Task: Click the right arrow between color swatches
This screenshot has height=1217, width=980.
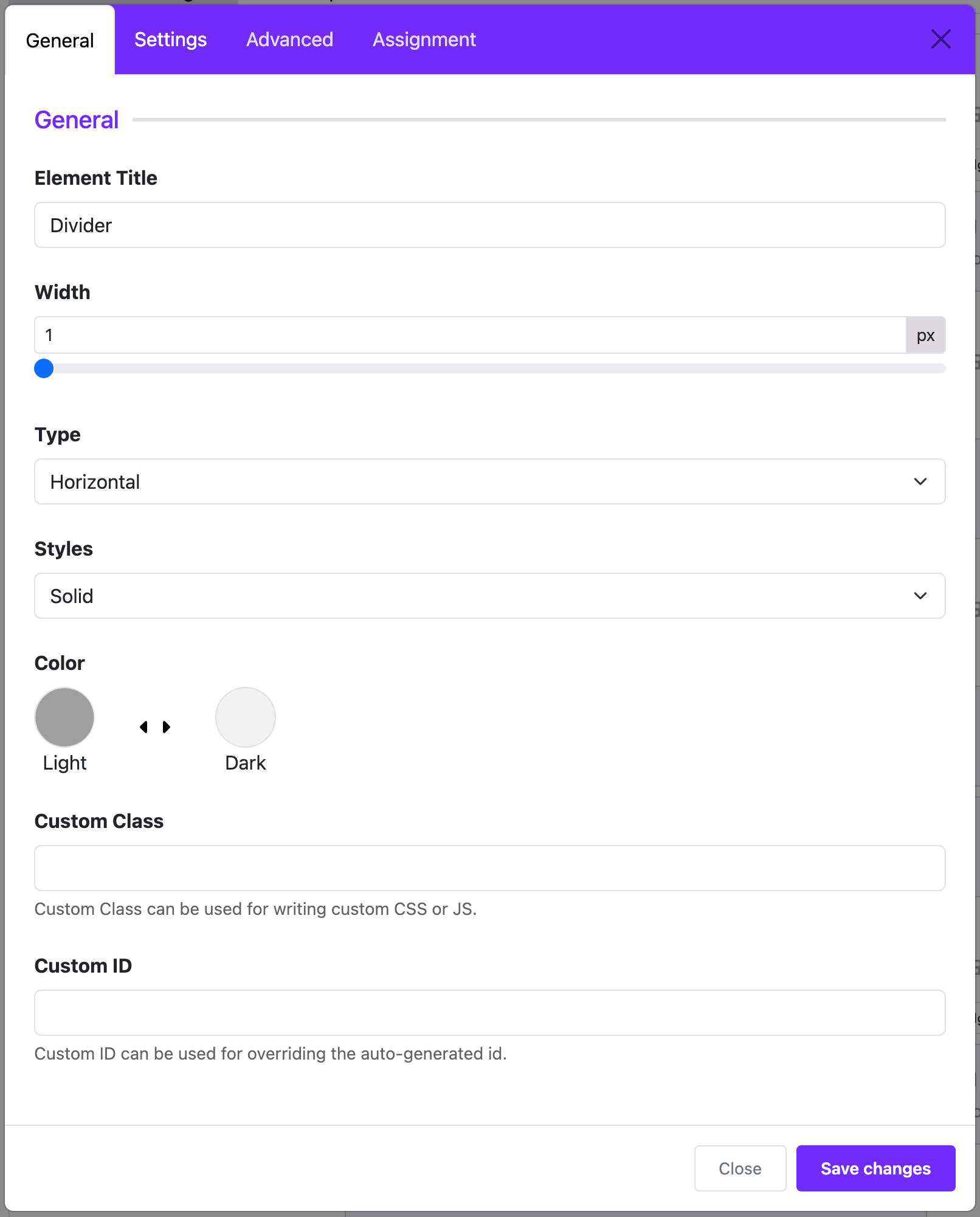Action: point(166,727)
